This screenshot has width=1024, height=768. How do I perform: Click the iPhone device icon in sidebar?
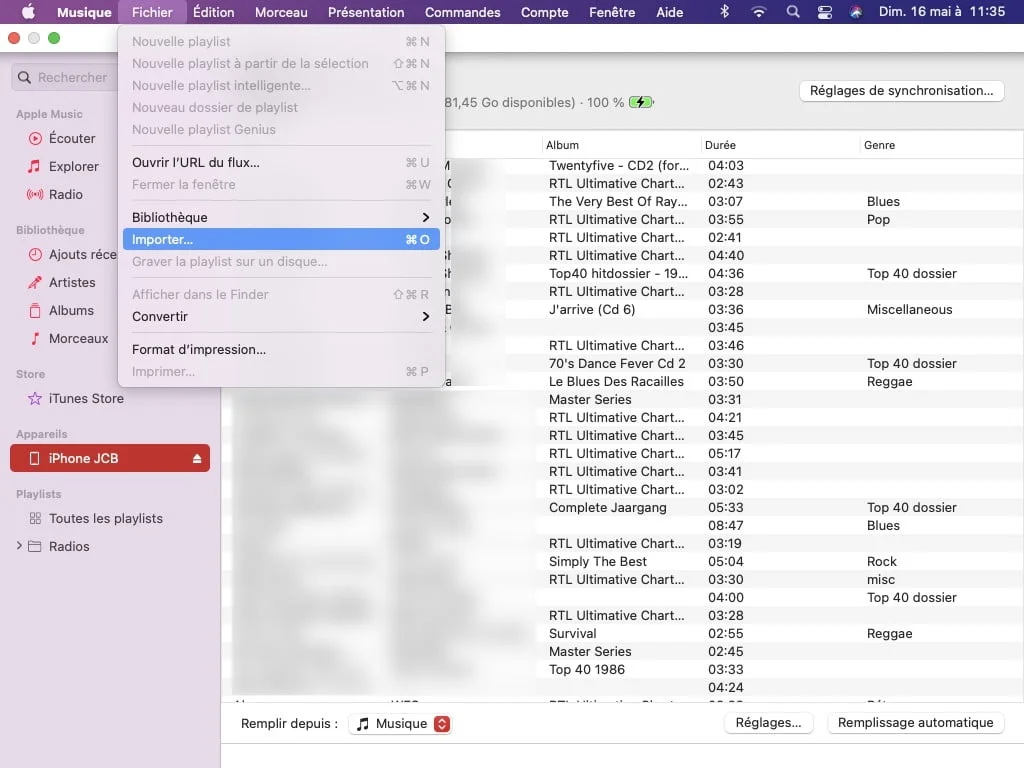pyautogui.click(x=35, y=458)
